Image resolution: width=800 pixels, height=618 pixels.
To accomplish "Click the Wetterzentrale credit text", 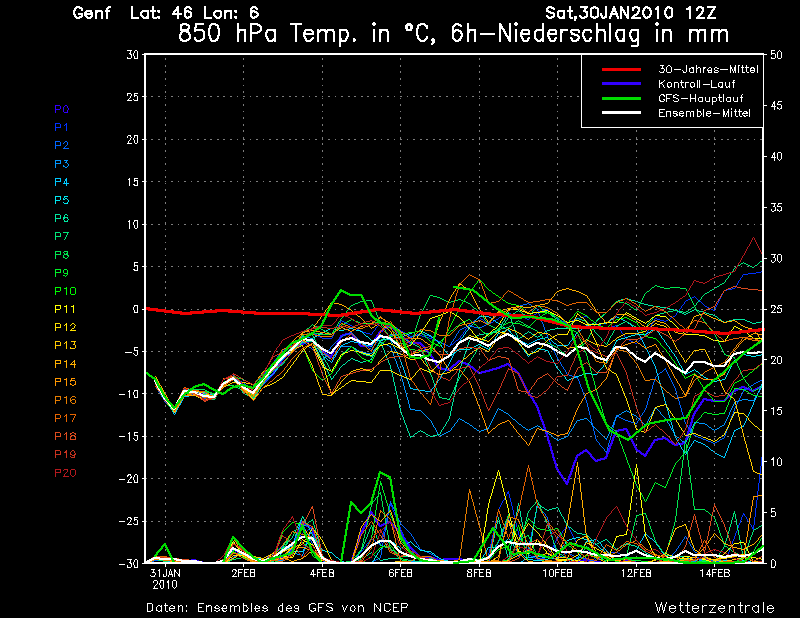I will 714,608.
